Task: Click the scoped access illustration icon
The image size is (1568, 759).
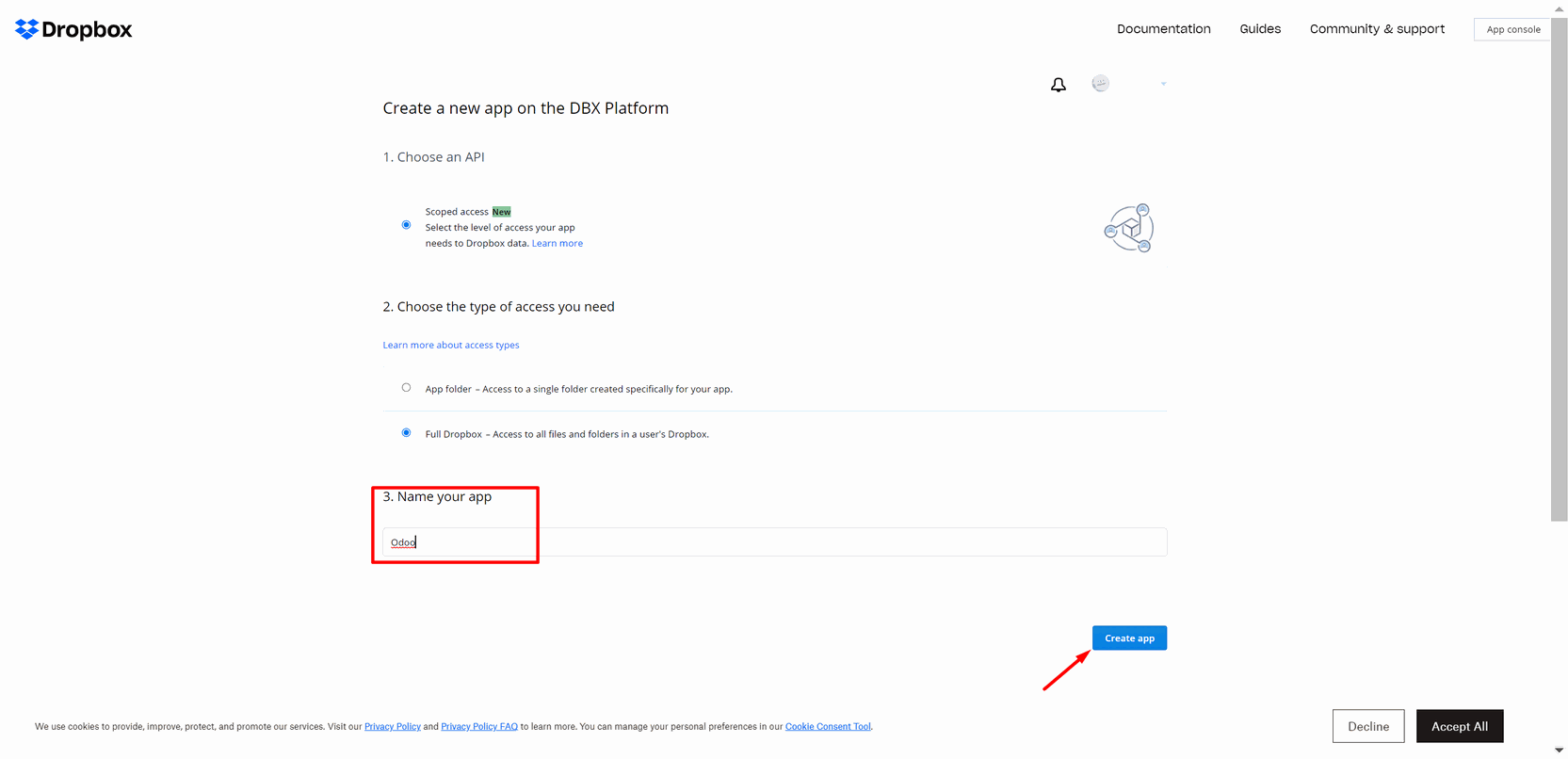Action: pos(1129,228)
